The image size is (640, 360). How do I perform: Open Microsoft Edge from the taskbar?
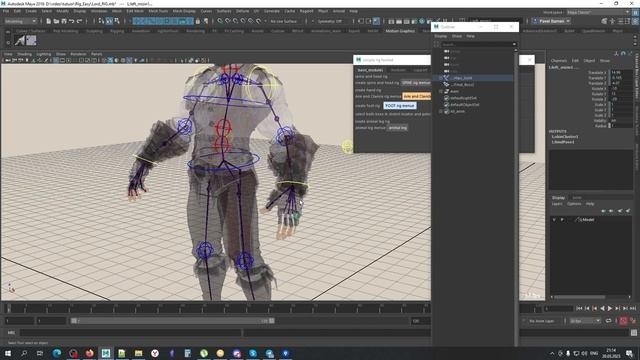57,353
